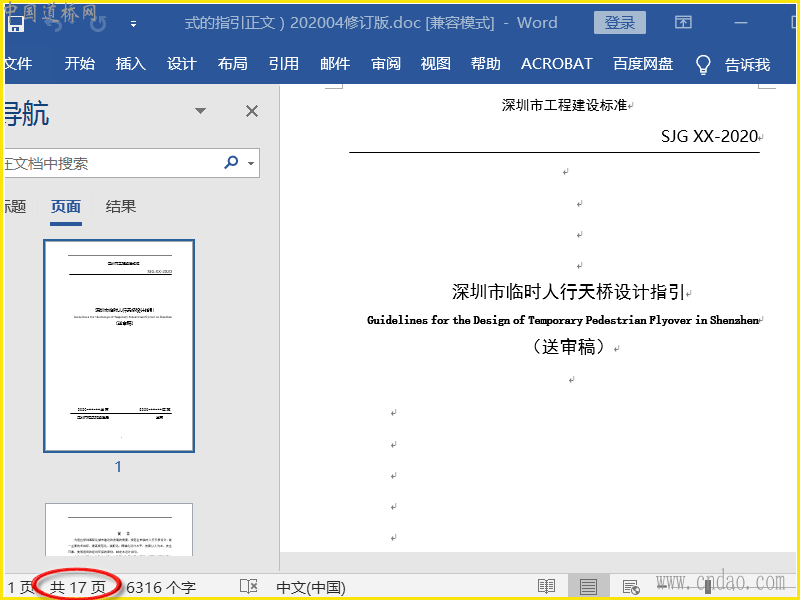Switch to the 开始 ribbon tab
The height and width of the screenshot is (600, 800).
tap(80, 64)
